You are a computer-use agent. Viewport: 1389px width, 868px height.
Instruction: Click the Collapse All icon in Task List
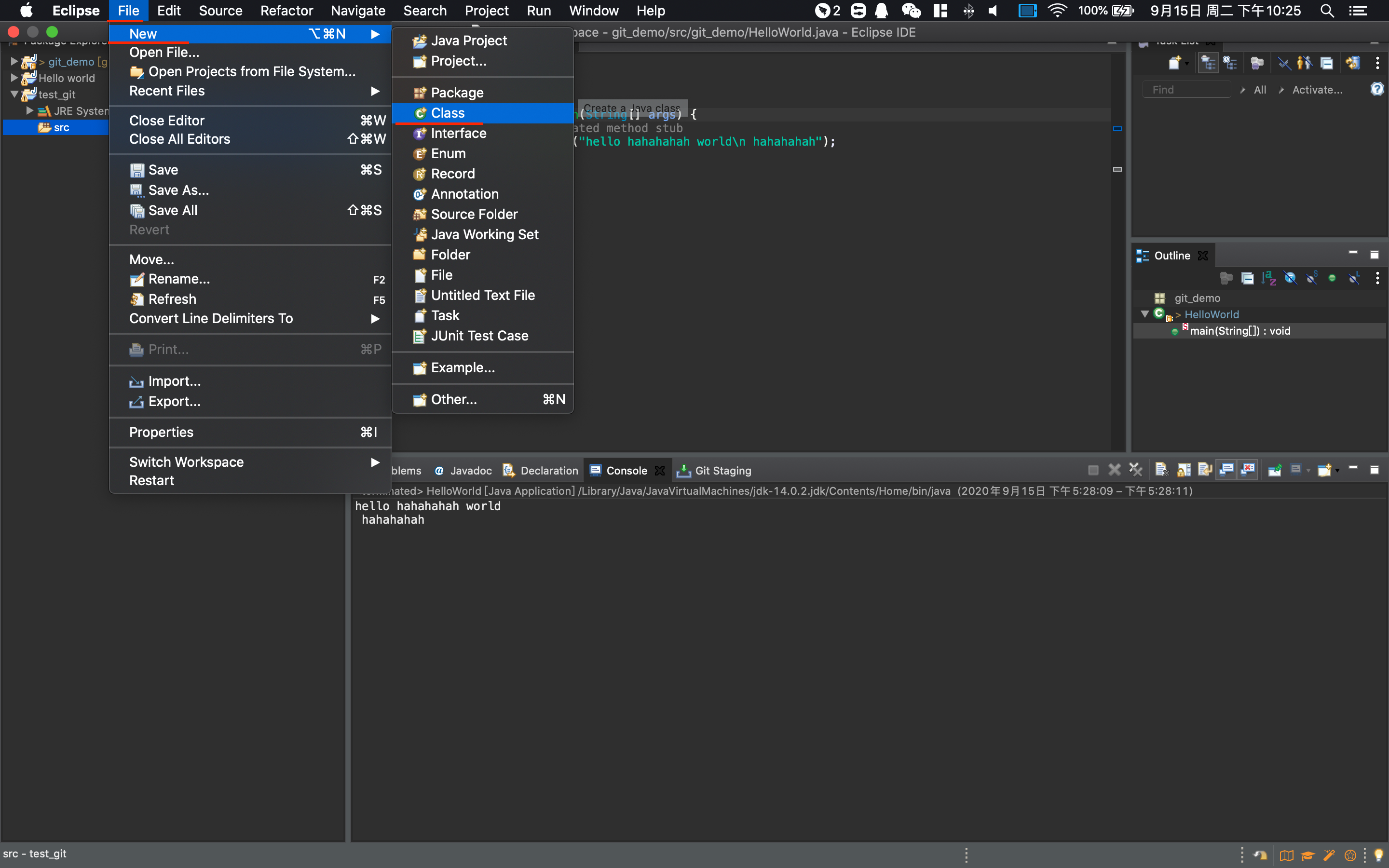pyautogui.click(x=1326, y=63)
